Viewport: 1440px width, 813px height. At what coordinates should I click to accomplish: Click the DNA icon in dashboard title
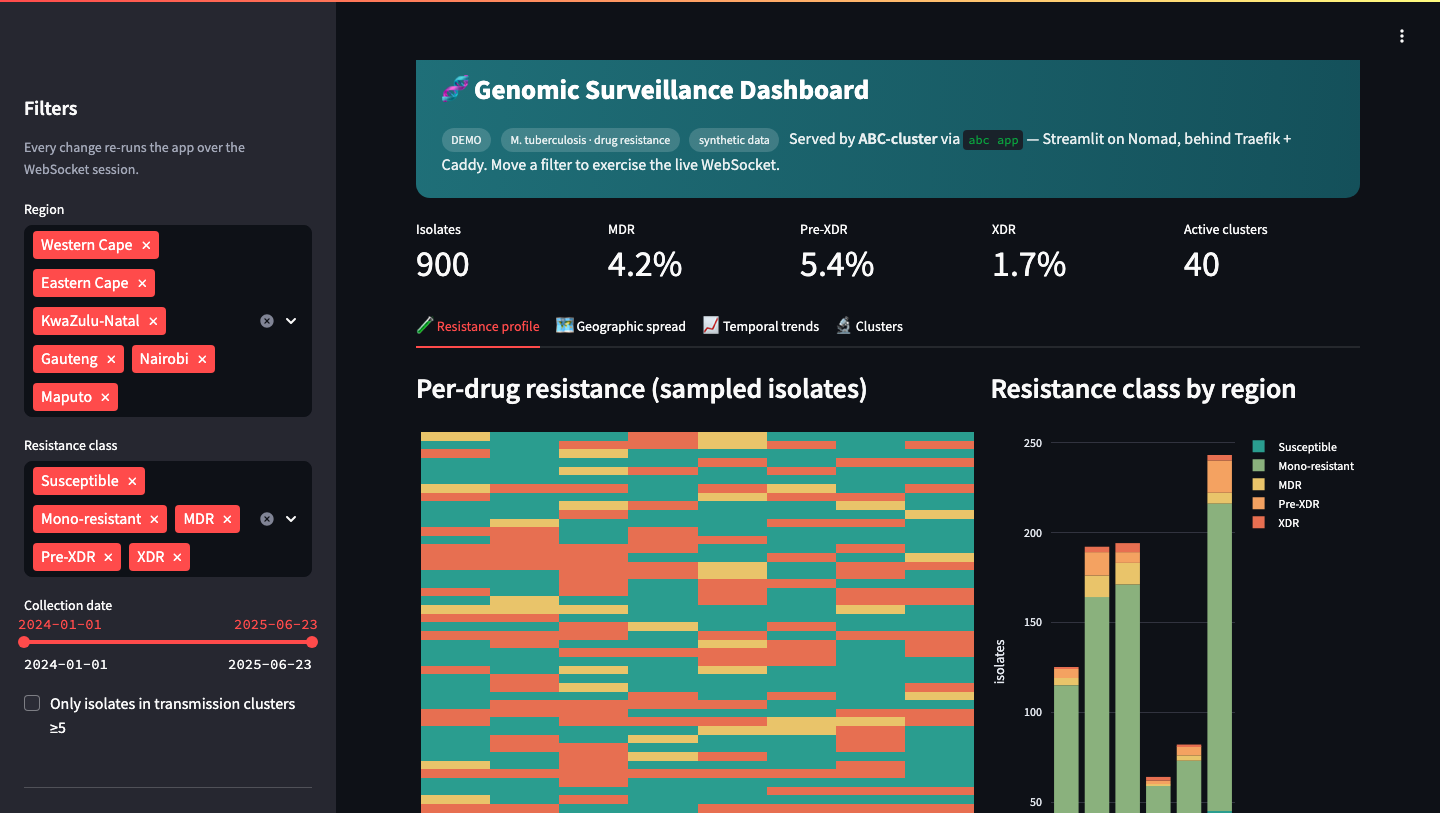[x=455, y=89]
